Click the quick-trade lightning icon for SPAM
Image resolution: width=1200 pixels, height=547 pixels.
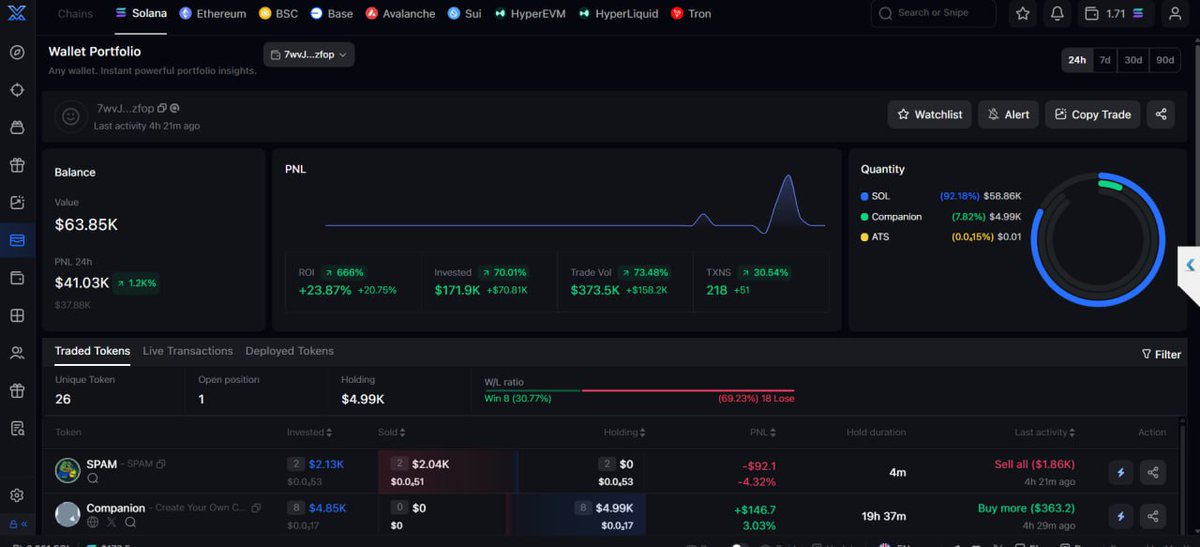[1121, 472]
